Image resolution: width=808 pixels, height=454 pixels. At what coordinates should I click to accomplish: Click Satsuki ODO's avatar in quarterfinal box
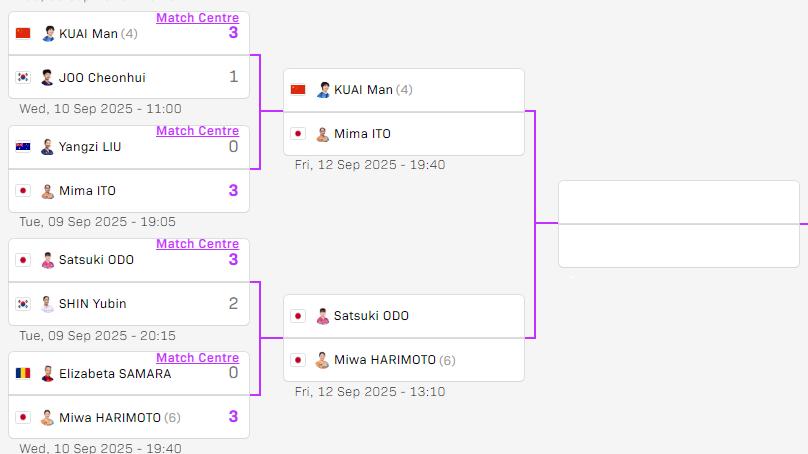[323, 316]
